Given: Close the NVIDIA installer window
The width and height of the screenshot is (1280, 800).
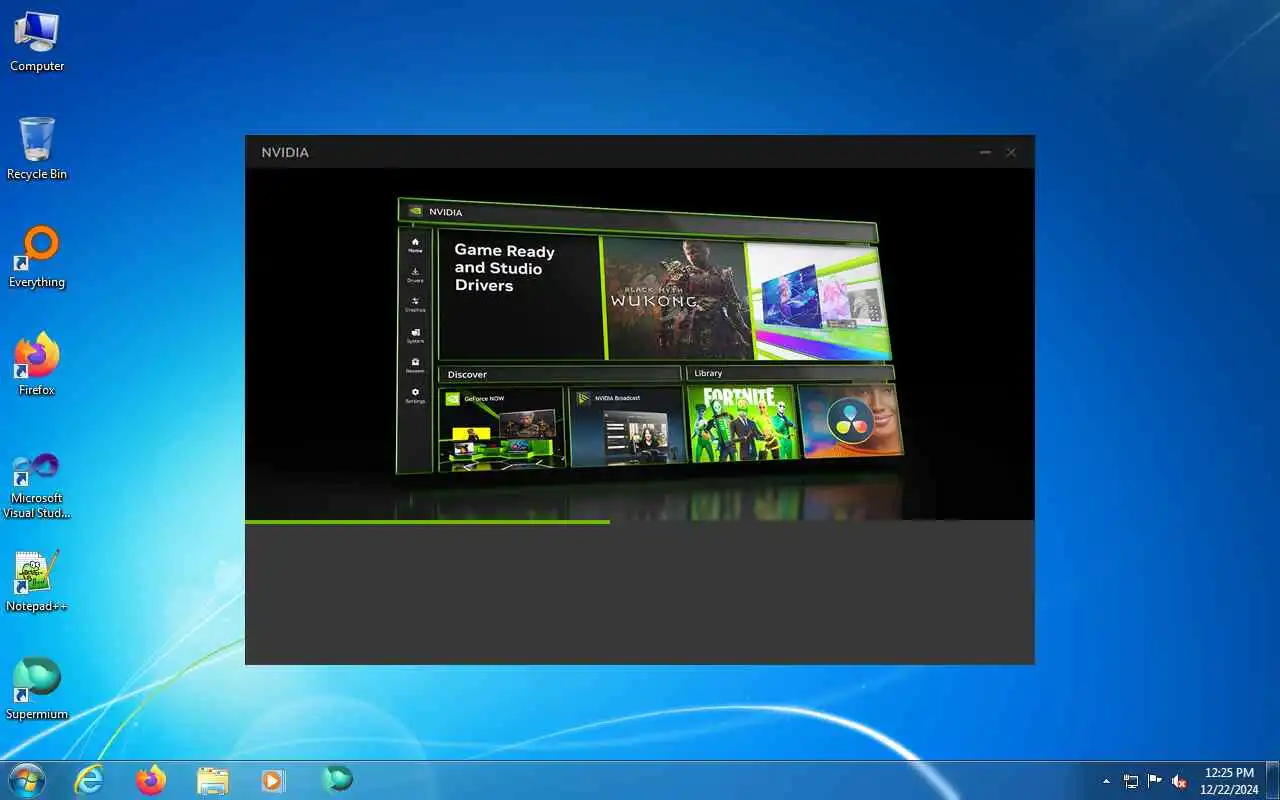Looking at the screenshot, I should coord(1011,152).
